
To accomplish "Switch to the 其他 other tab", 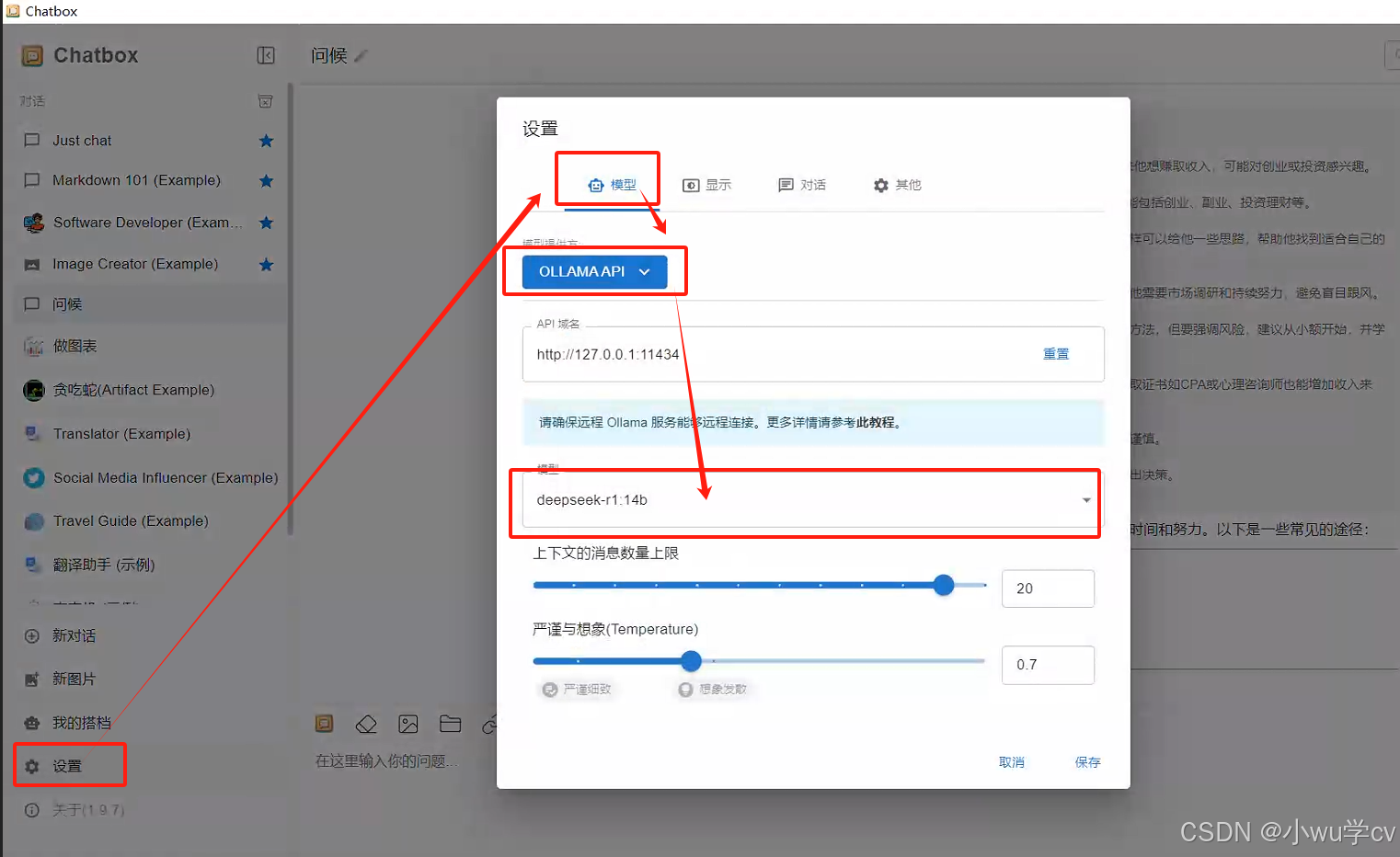I will tap(897, 185).
